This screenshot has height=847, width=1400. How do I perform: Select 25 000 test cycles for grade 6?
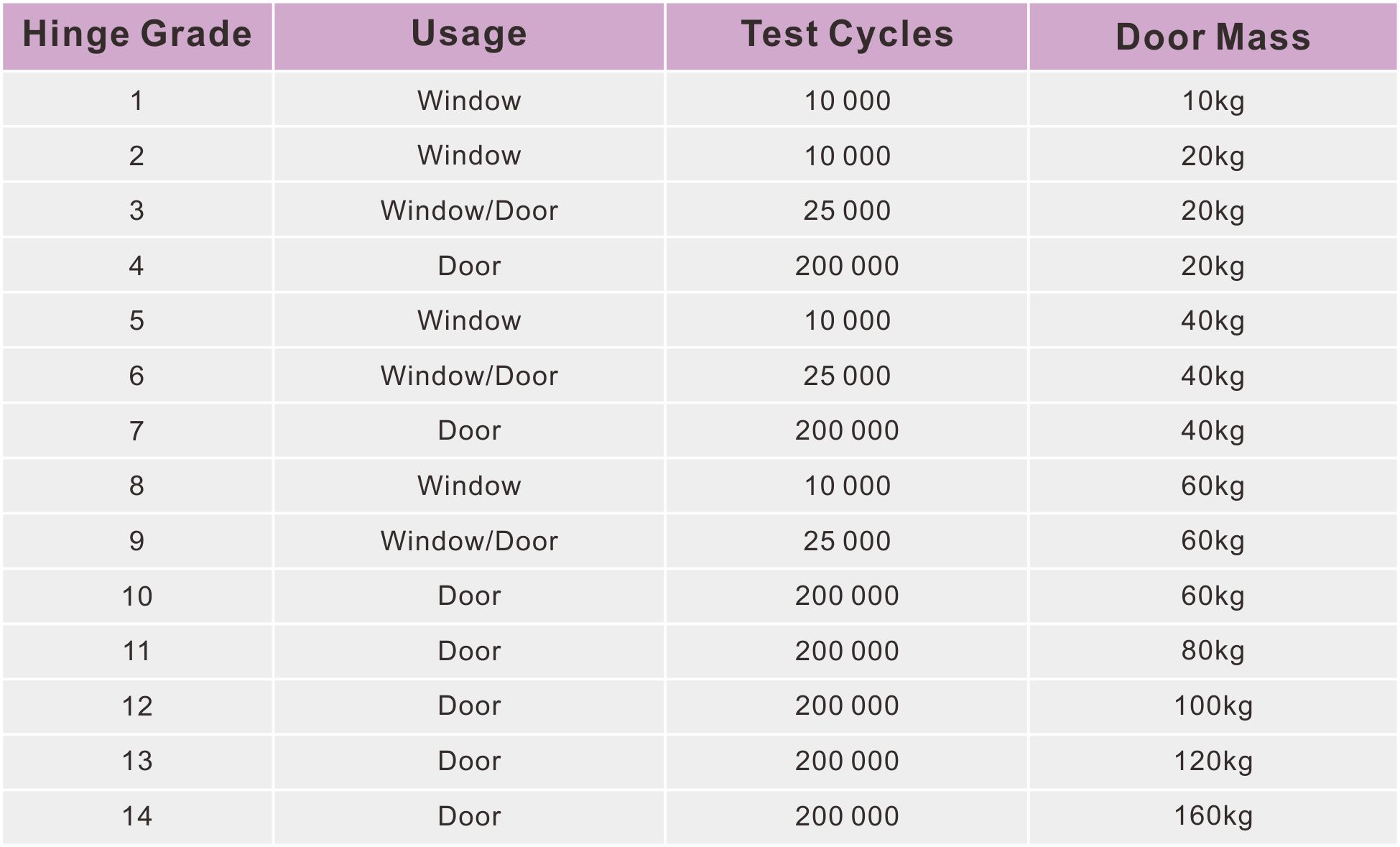point(847,376)
